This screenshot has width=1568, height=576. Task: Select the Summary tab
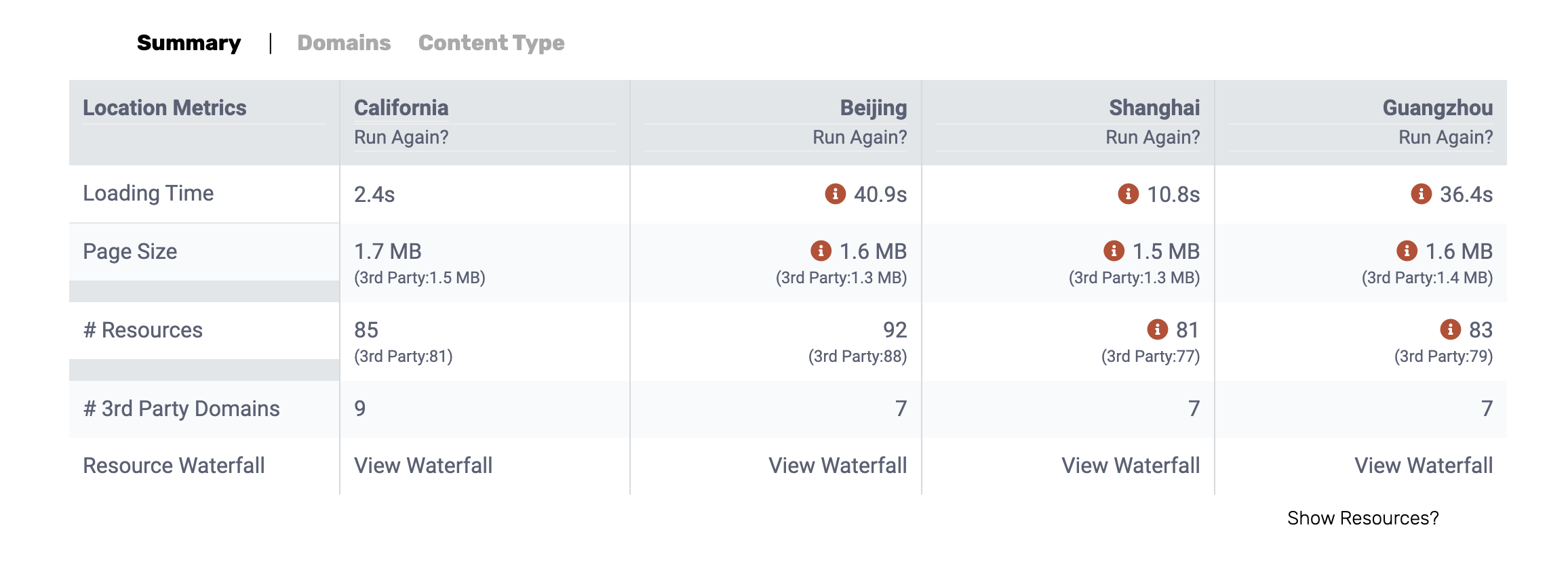189,43
